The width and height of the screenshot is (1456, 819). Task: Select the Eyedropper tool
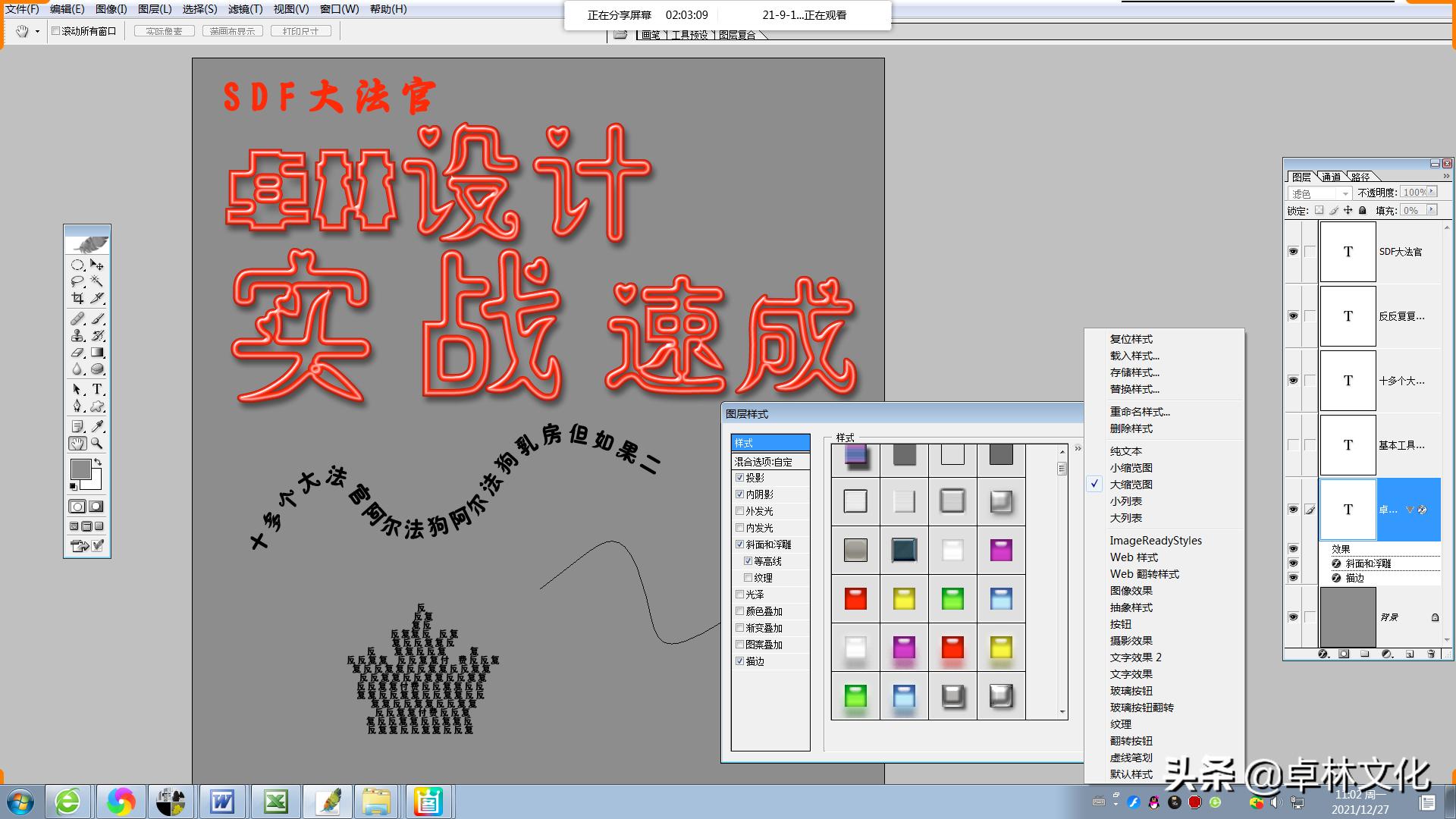pos(97,426)
